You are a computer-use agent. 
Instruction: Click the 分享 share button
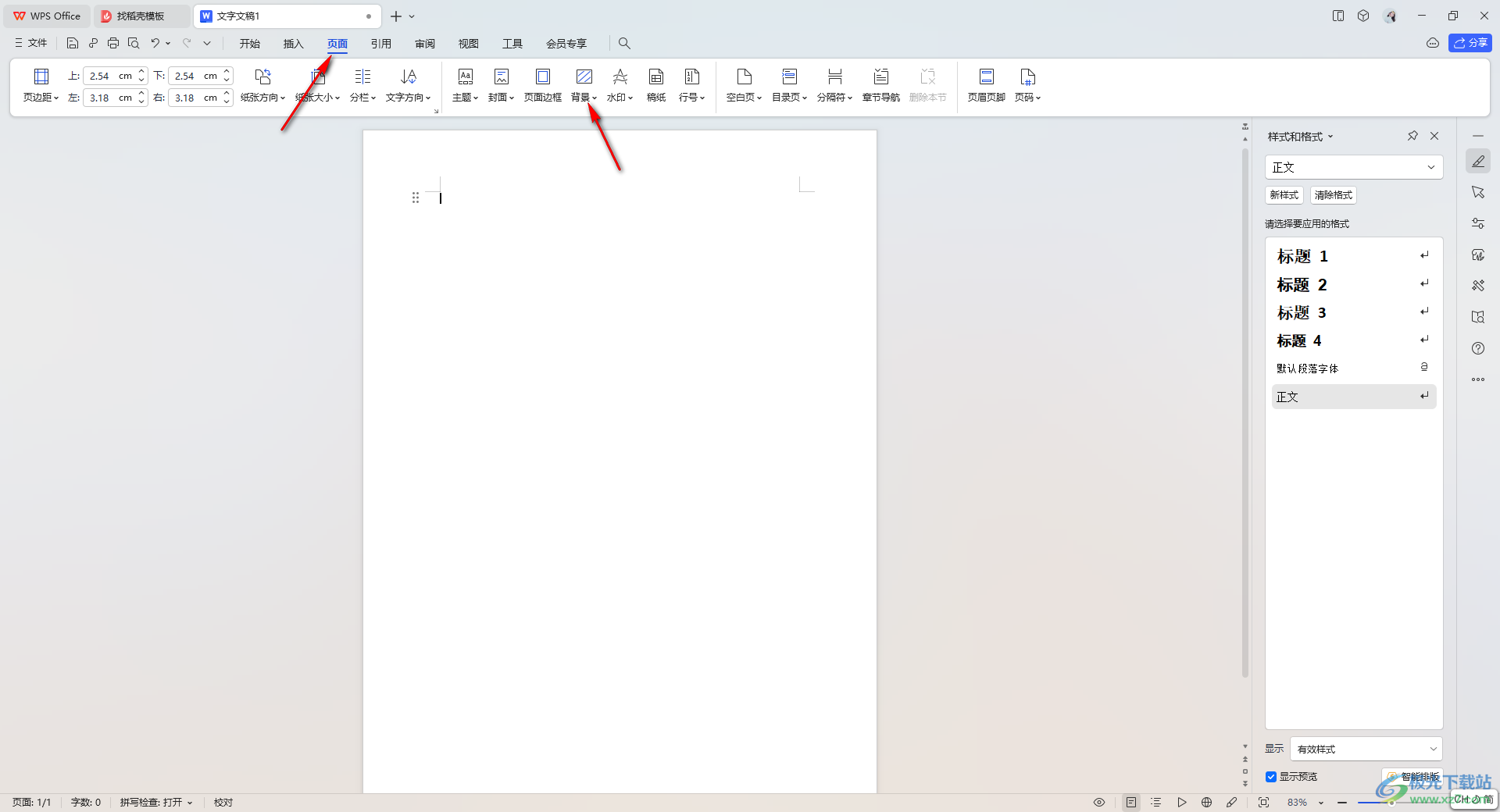[x=1470, y=43]
